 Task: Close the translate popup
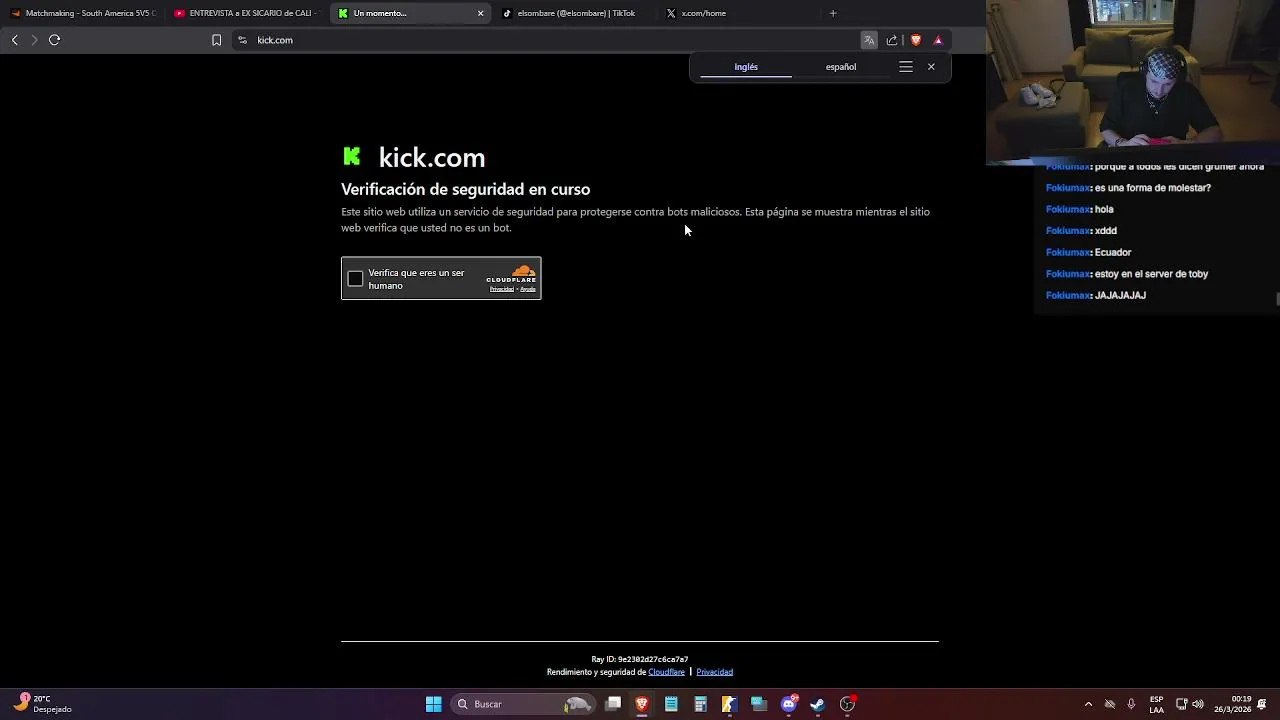pos(931,67)
